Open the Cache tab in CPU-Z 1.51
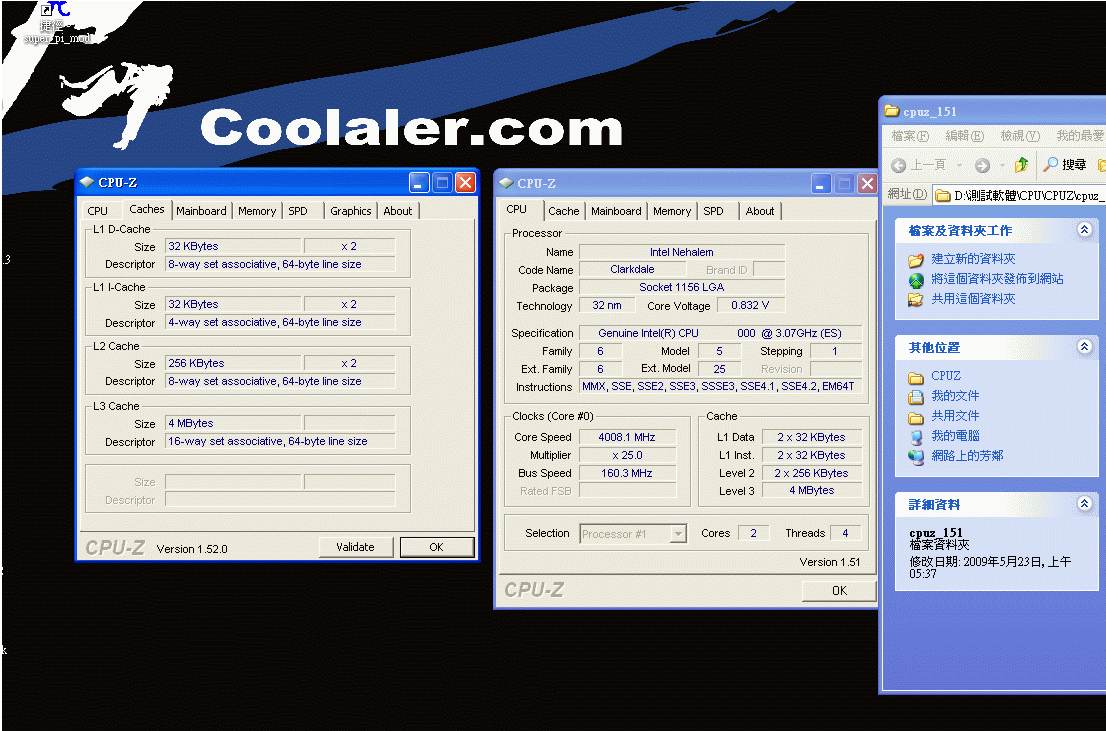1106x731 pixels. pyautogui.click(x=564, y=211)
